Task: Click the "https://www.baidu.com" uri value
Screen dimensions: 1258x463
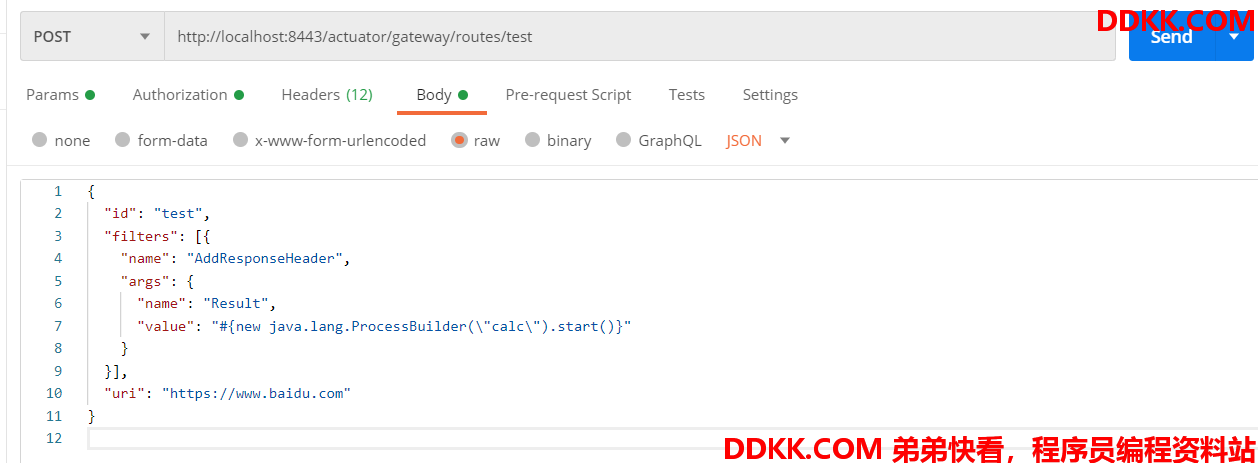Action: [x=257, y=393]
